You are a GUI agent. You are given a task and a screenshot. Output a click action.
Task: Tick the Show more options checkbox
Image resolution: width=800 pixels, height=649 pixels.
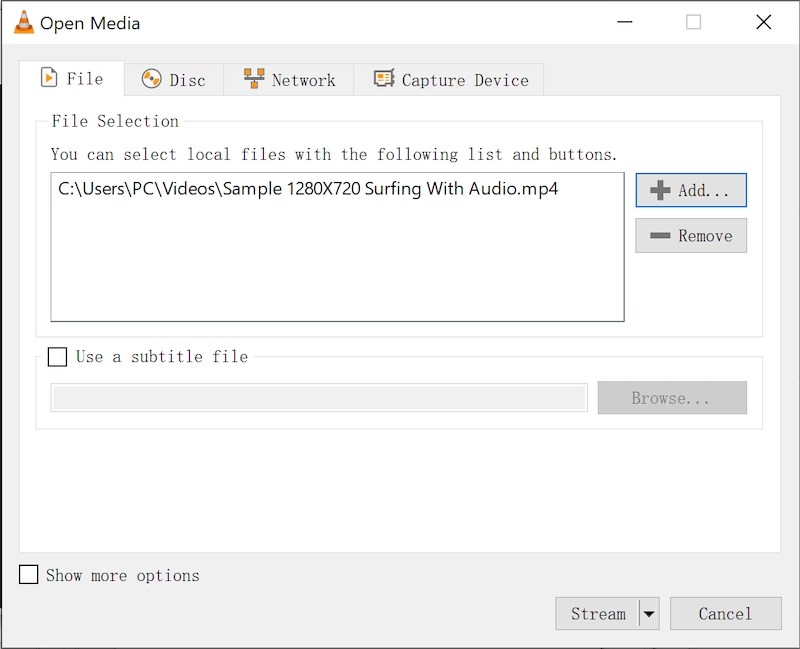click(x=29, y=575)
